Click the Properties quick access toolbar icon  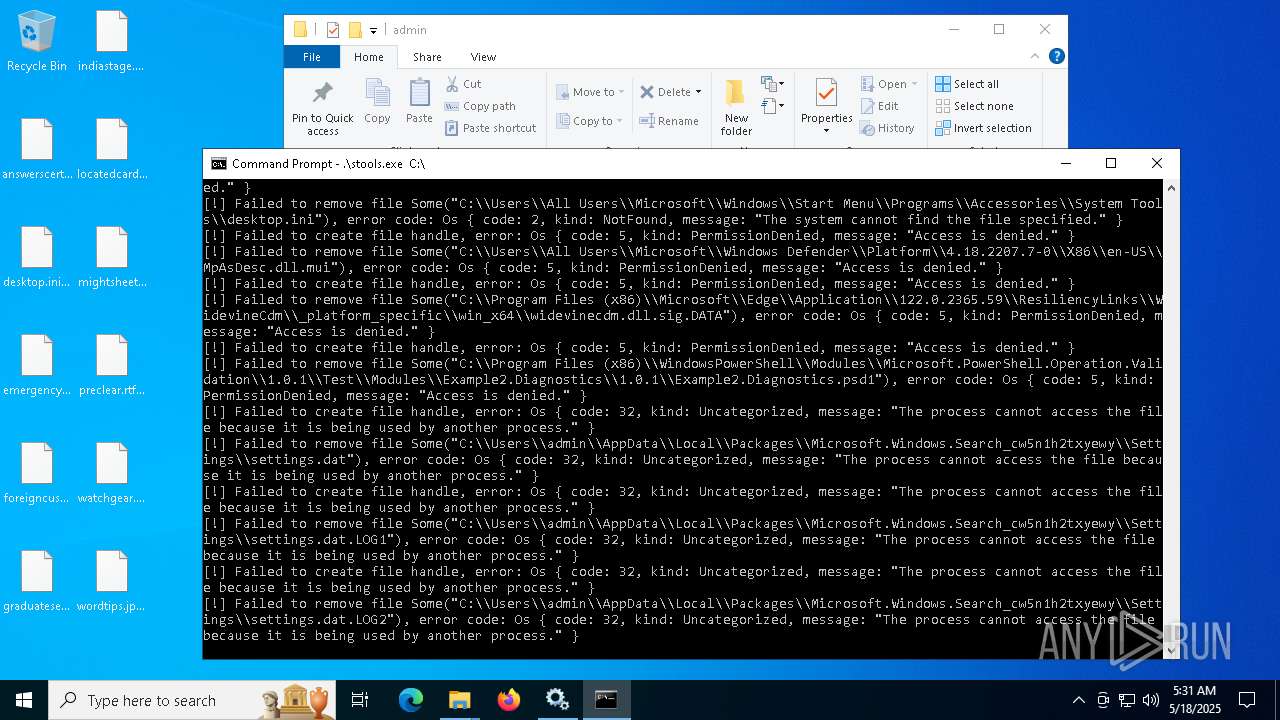click(x=333, y=30)
